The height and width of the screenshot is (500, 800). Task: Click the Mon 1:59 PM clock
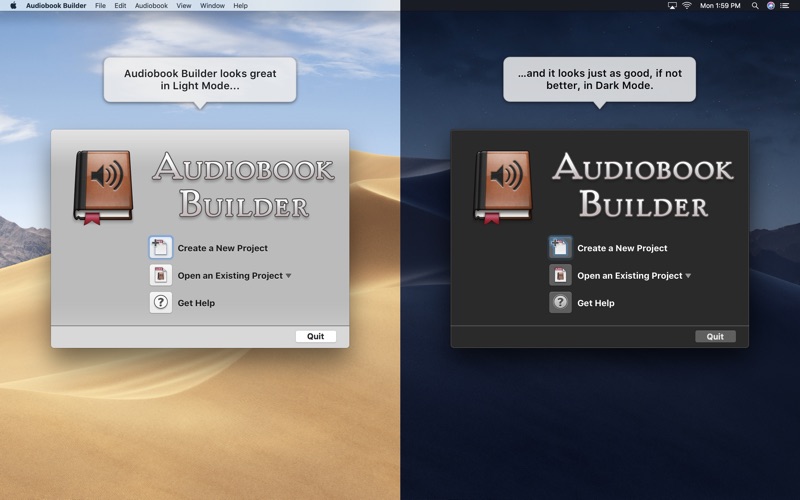click(720, 6)
